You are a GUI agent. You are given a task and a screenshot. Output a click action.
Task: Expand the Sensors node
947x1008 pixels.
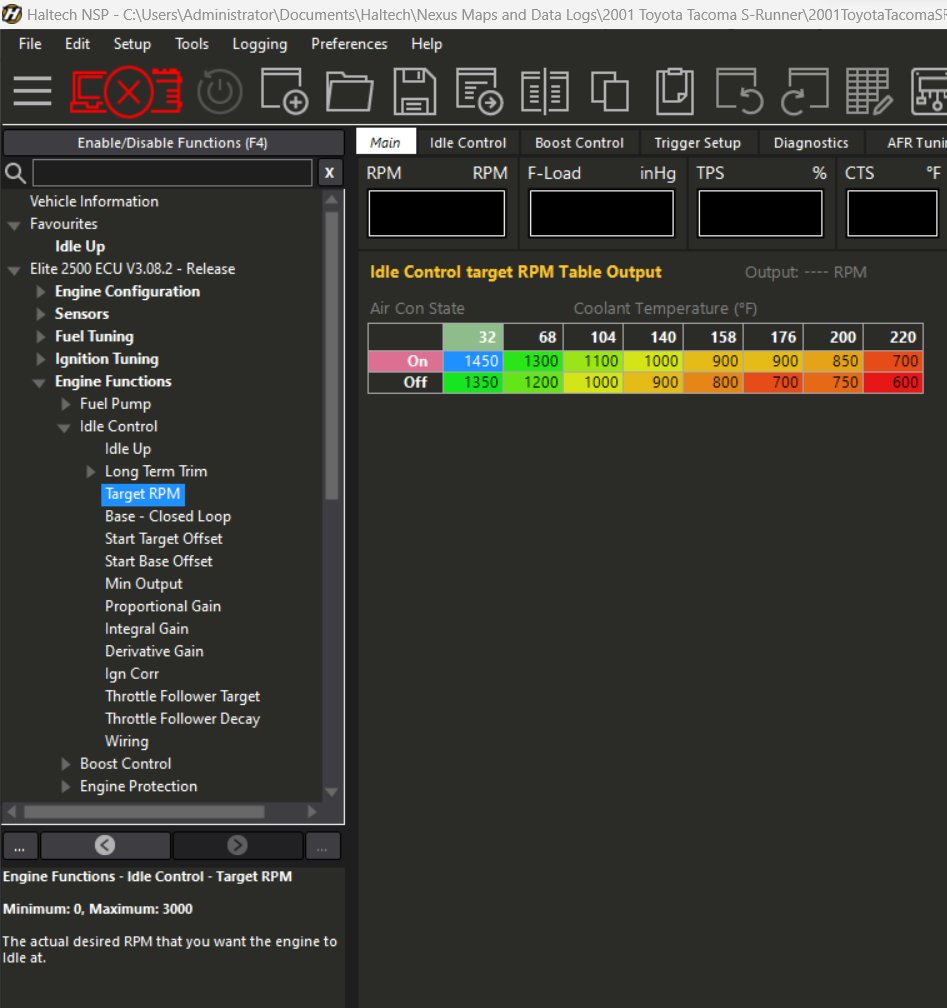point(41,314)
